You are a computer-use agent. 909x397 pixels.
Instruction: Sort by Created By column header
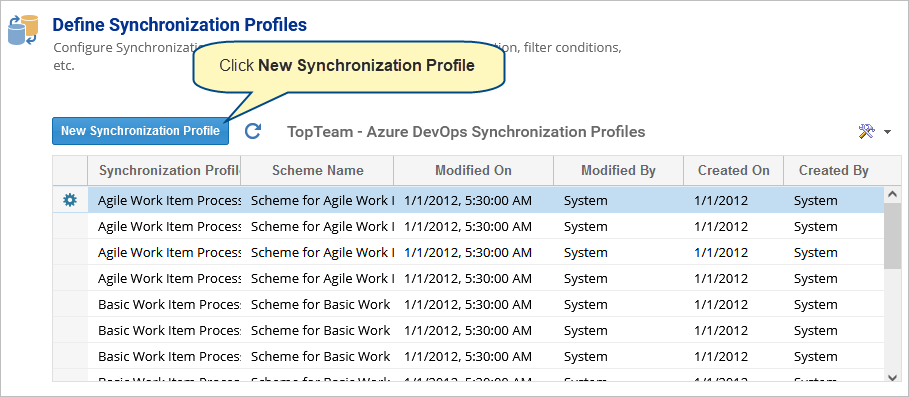834,170
